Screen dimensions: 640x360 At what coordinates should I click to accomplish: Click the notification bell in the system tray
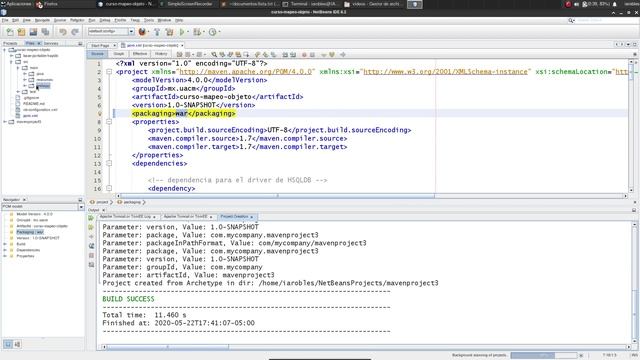614,4
